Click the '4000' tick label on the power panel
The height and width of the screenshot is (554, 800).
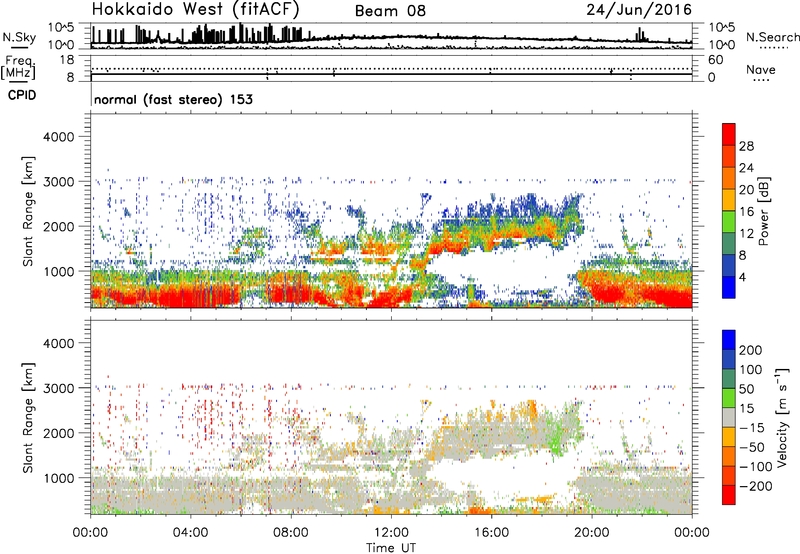click(58, 137)
